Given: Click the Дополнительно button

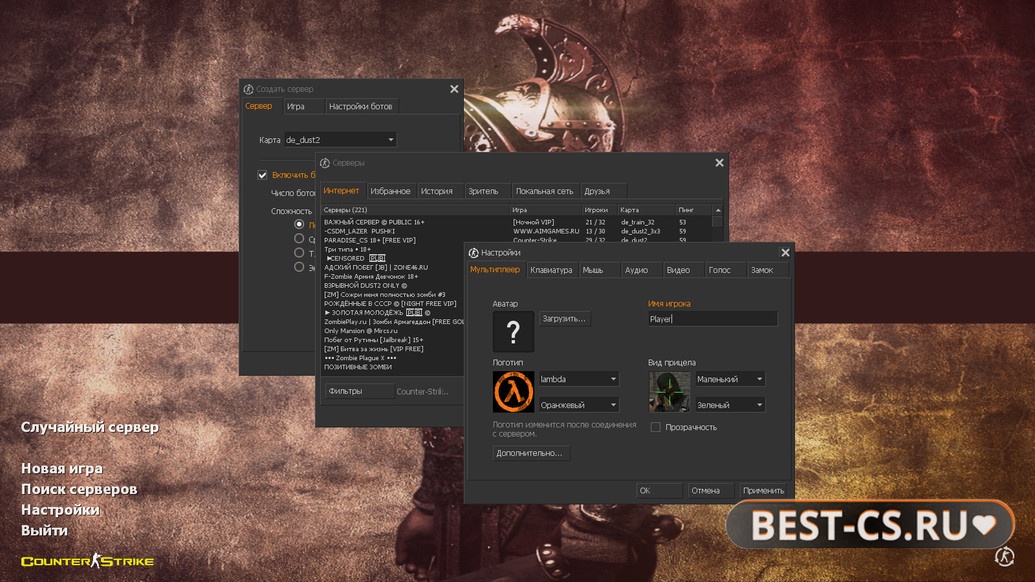Looking at the screenshot, I should tap(530, 453).
